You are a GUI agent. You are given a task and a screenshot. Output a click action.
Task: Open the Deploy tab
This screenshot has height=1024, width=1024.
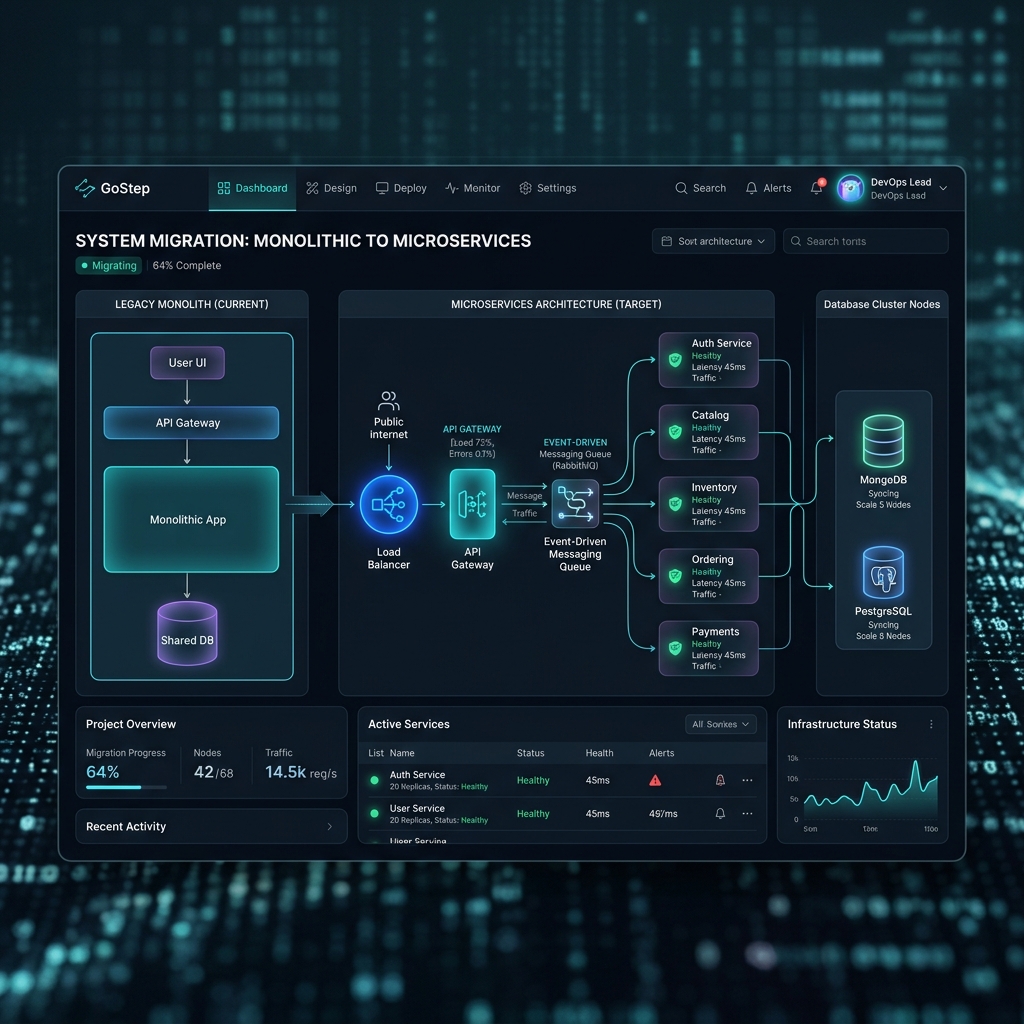(x=401, y=188)
